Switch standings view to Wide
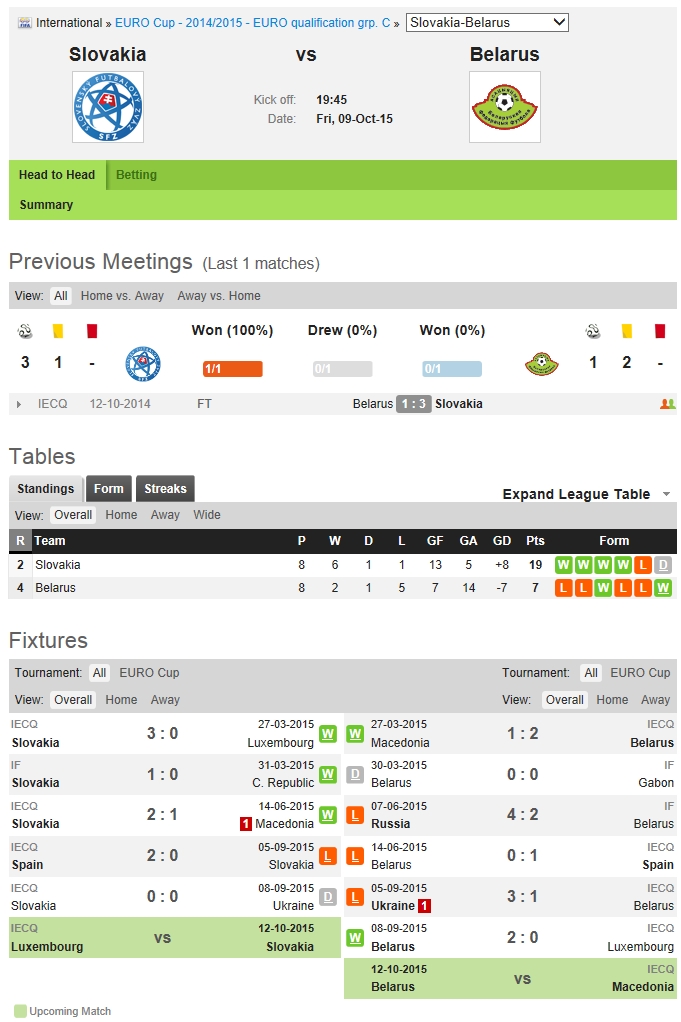The image size is (681, 1022). coord(207,515)
